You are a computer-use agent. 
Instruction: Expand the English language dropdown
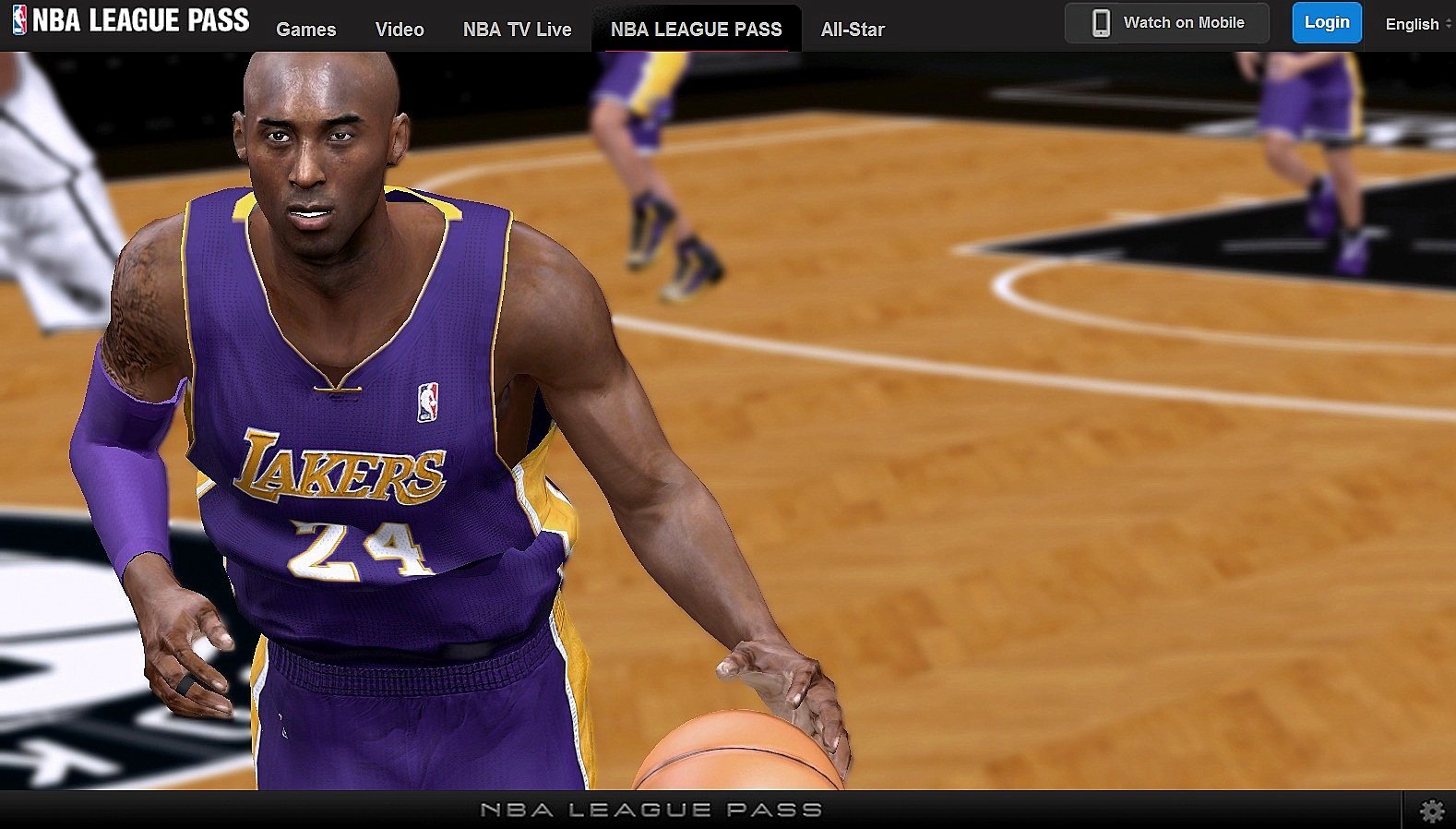pos(1417,24)
